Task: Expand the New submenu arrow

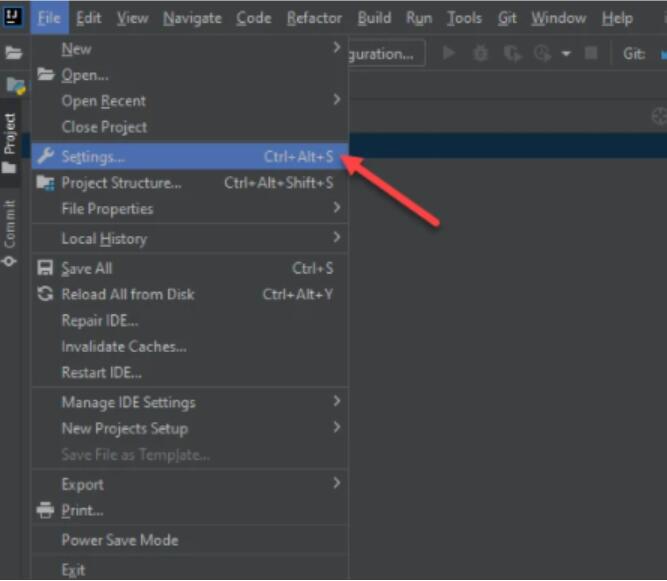Action: click(336, 48)
